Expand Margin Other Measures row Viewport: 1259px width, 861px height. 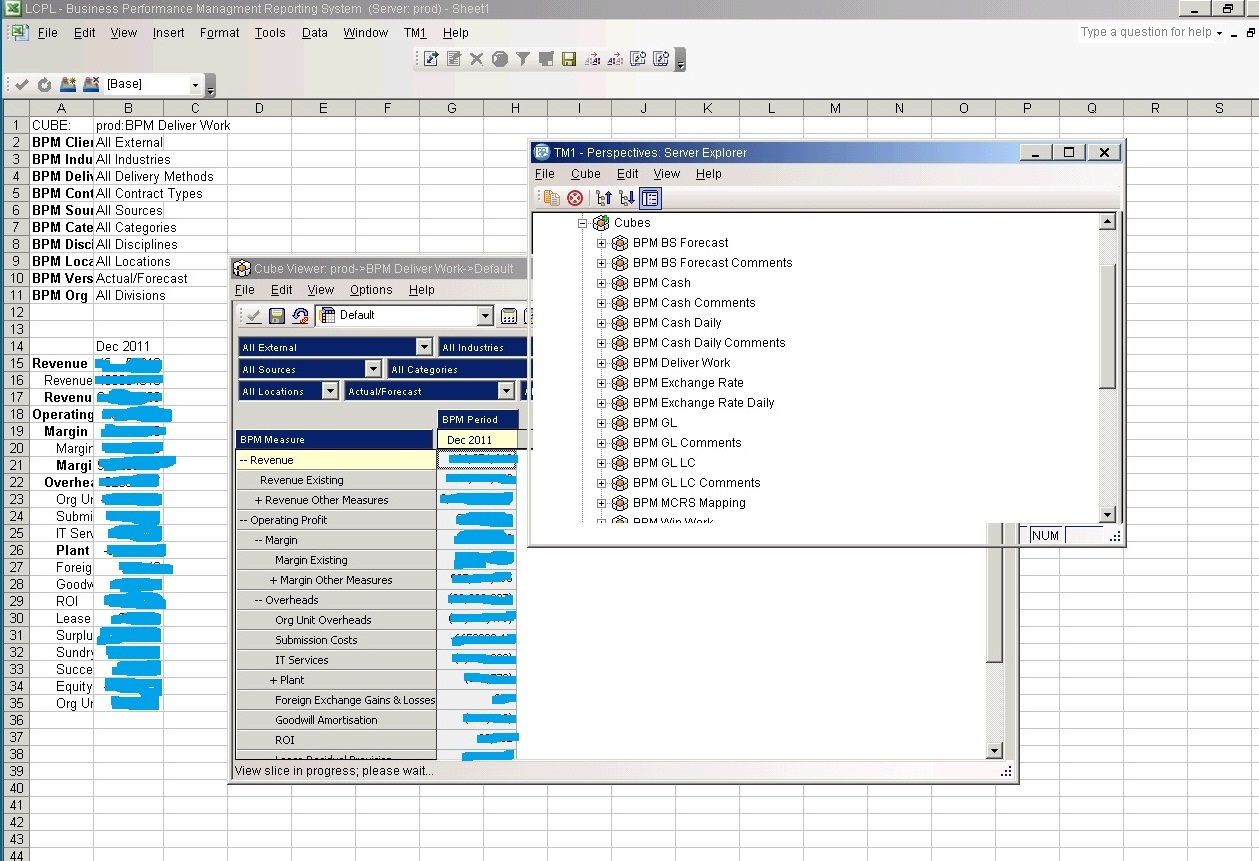pyautogui.click(x=274, y=580)
